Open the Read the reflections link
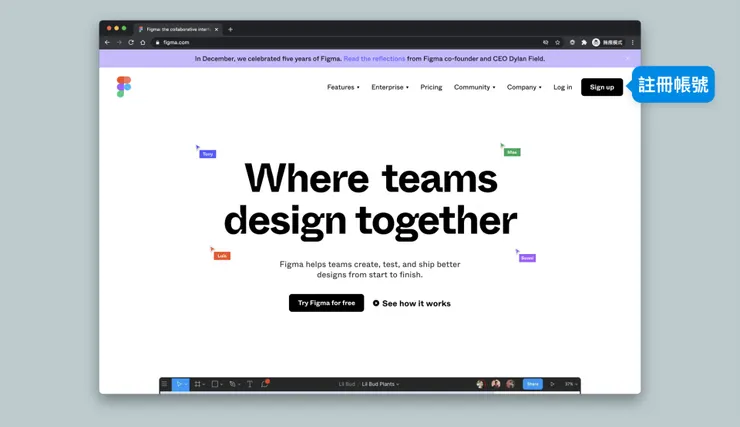 coord(374,59)
